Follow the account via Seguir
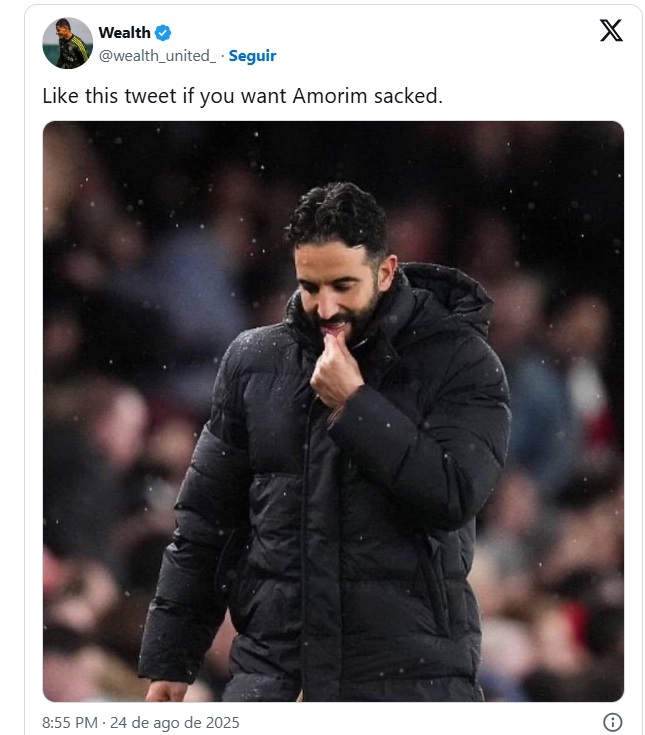Screen dimensions: 645x735 [252, 56]
